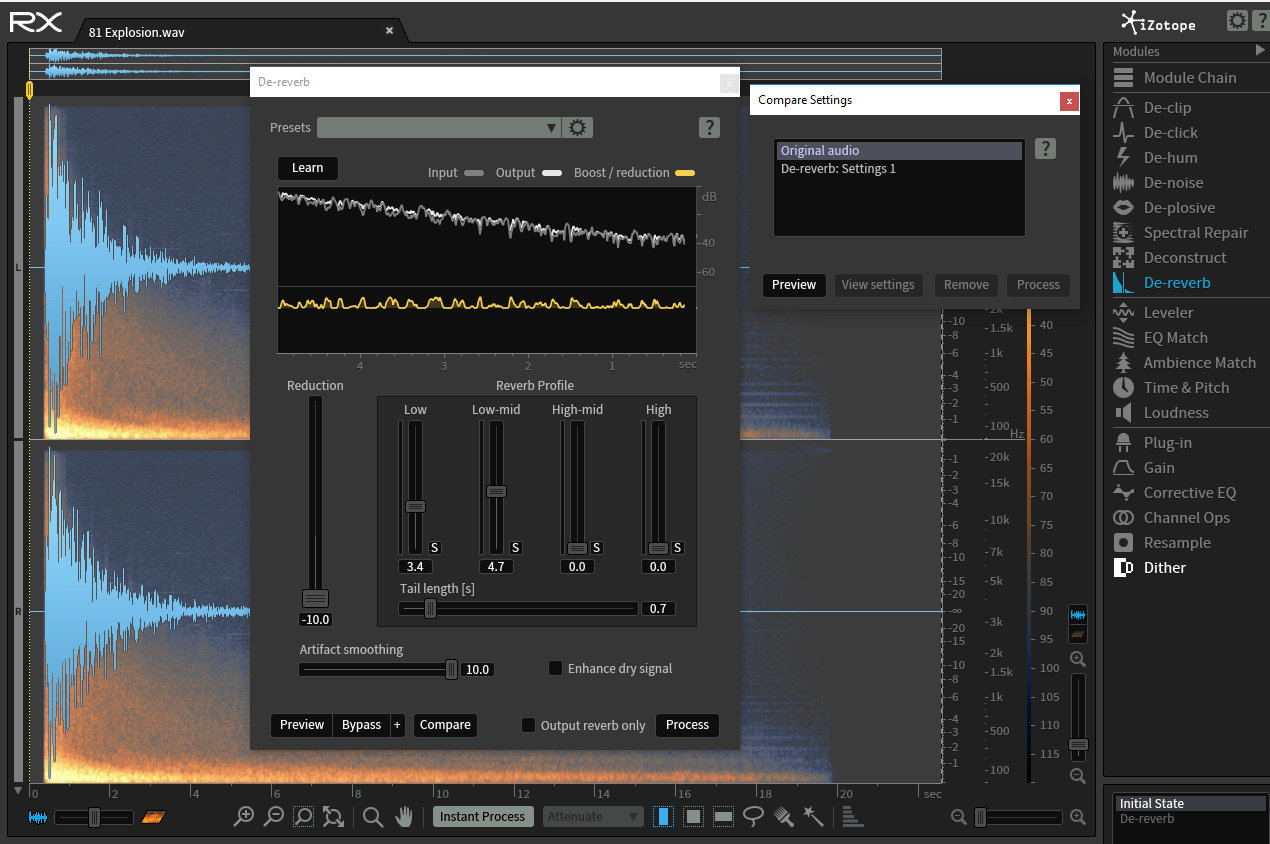Expand the Modules panel arrow
The image size is (1270, 844).
point(1260,50)
